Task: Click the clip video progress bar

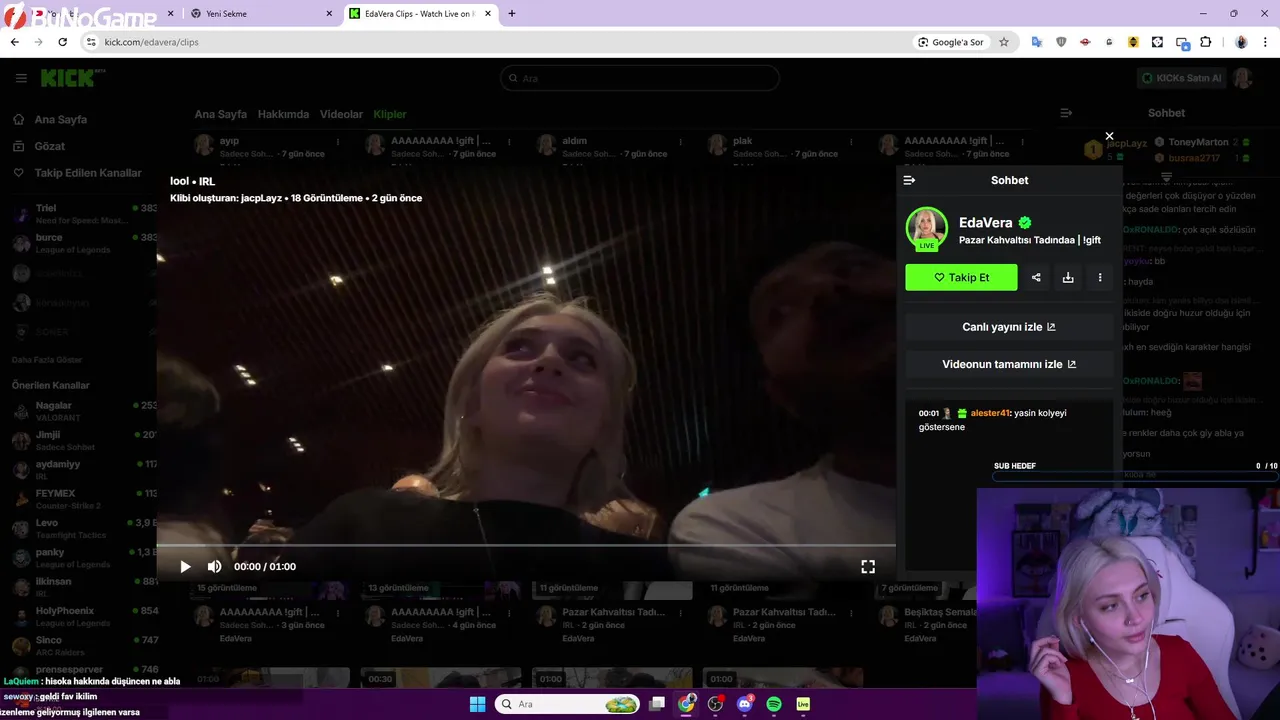Action: (526, 545)
